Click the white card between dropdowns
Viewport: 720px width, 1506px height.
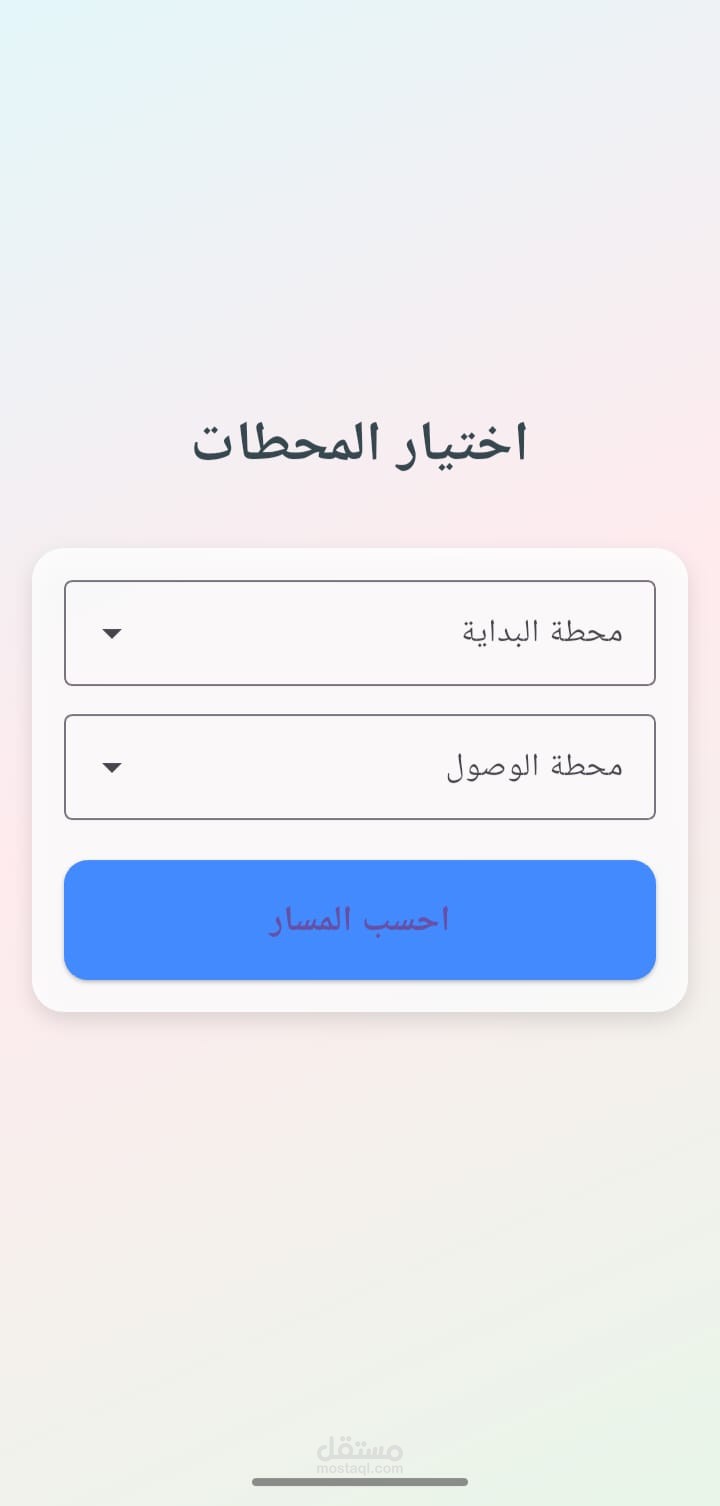[x=360, y=700]
